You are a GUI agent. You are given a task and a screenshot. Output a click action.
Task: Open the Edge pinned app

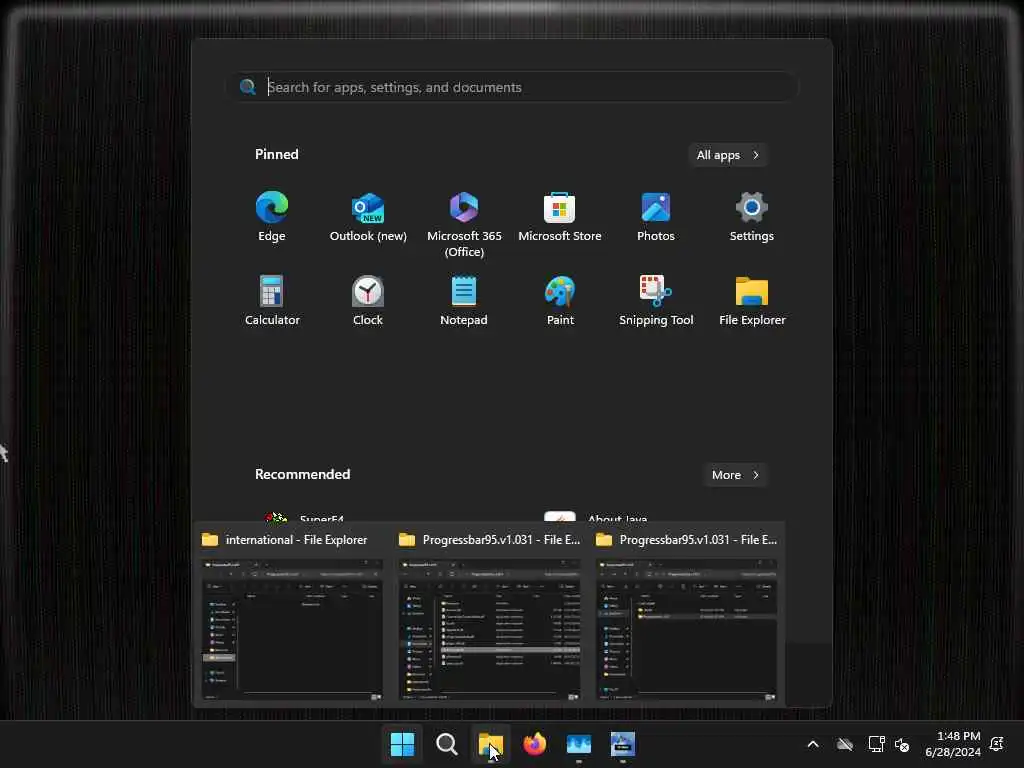pyautogui.click(x=272, y=217)
